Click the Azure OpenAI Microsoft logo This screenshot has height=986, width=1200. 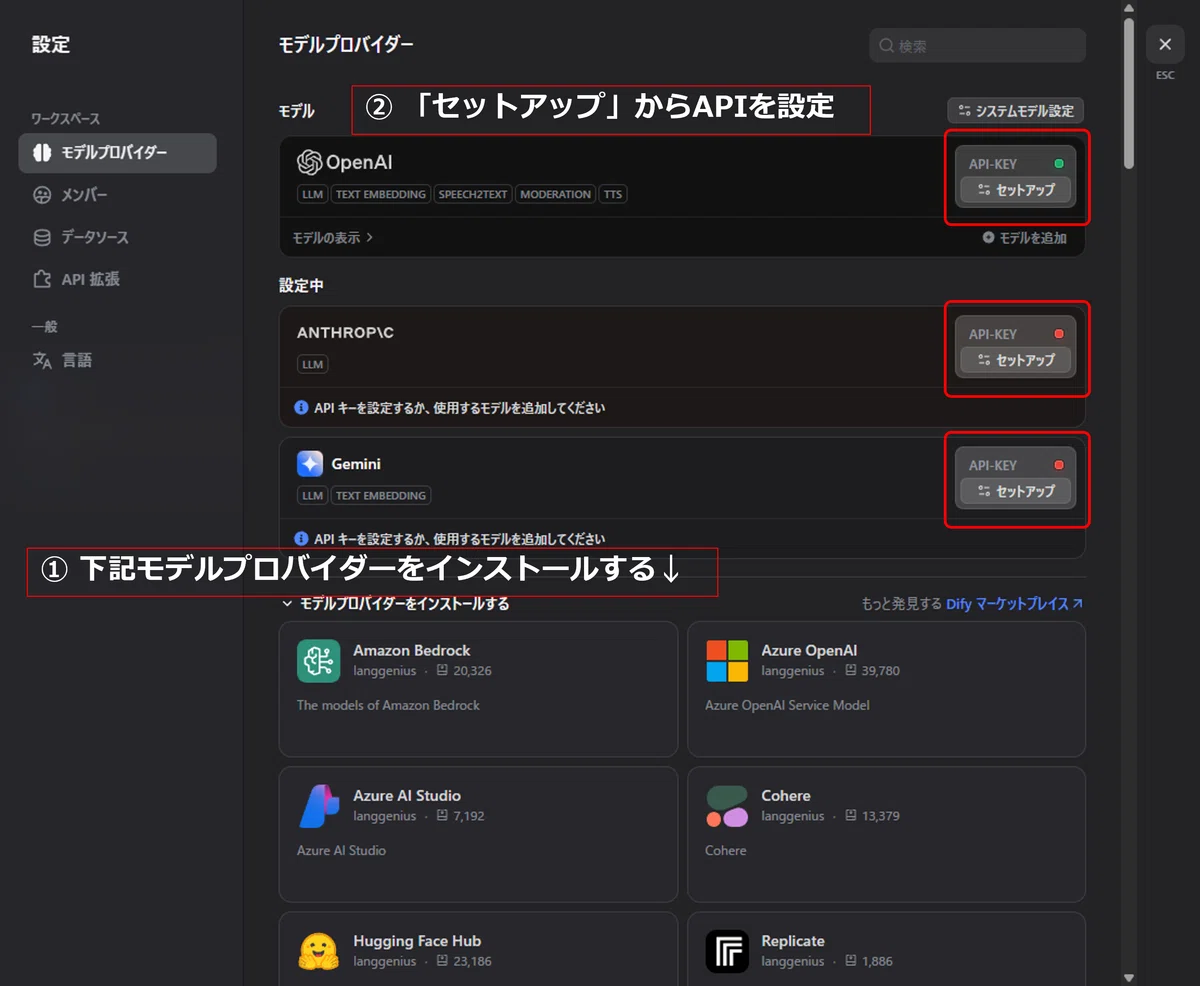[x=727, y=661]
